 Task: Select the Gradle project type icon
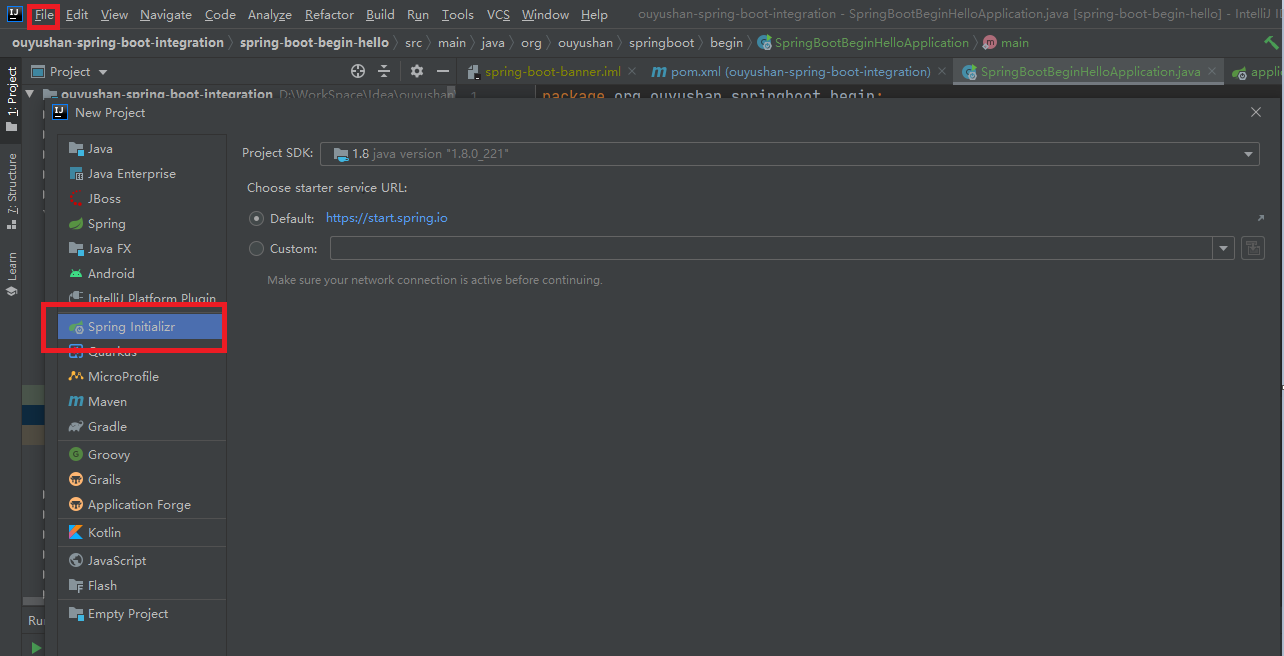78,426
